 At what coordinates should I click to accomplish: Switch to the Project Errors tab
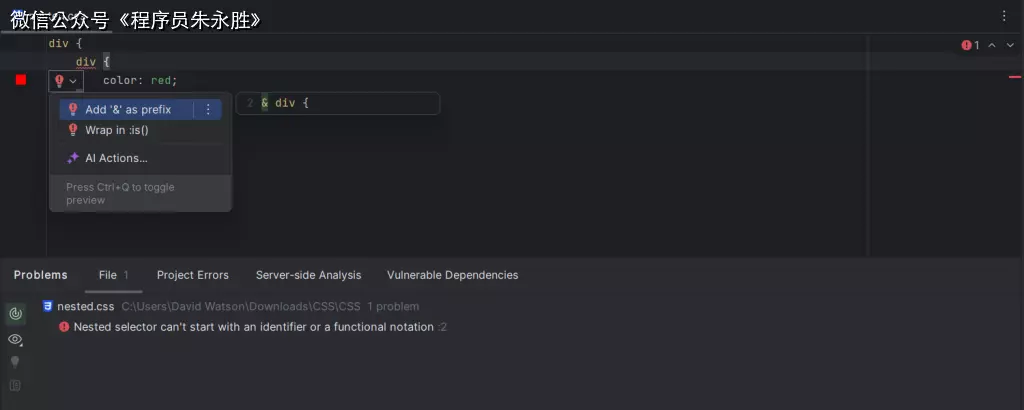(x=192, y=275)
